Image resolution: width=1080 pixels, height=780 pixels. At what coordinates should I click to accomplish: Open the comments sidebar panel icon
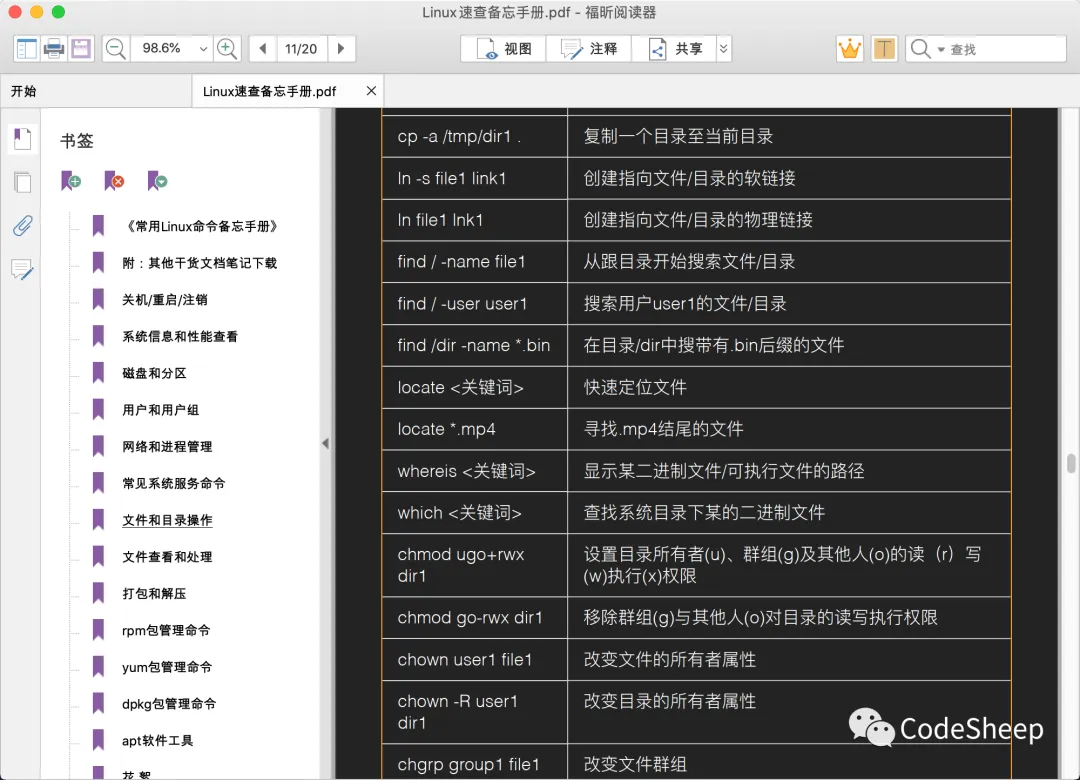pos(22,269)
